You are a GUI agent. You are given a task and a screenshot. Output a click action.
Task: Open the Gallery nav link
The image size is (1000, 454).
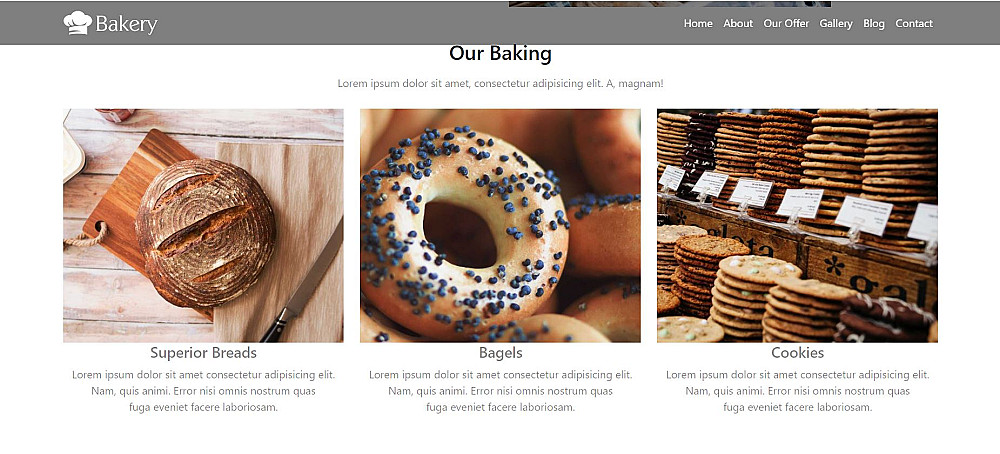[835, 24]
